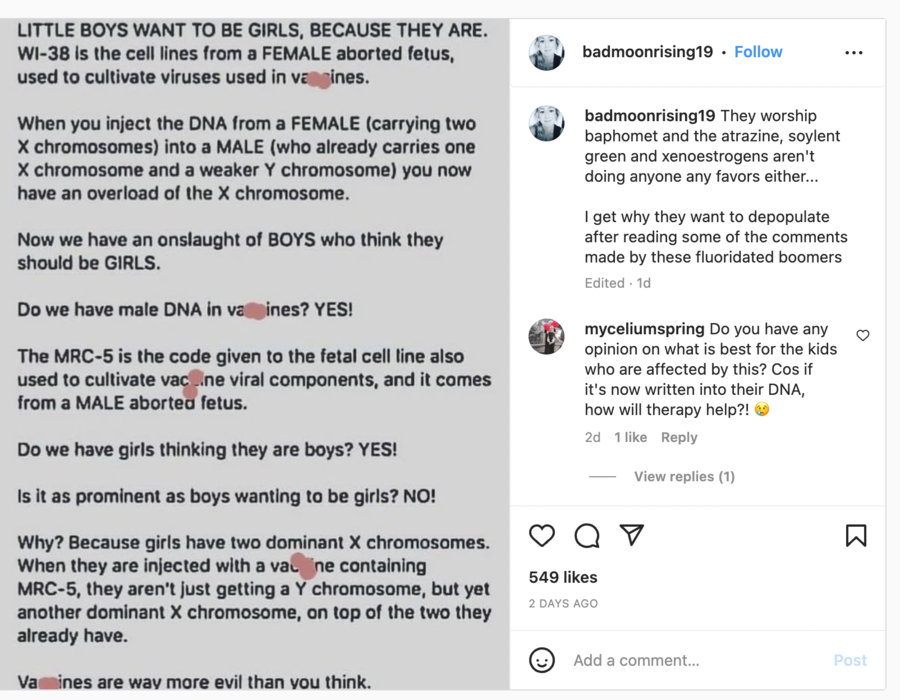View who liked the comment via 1 like

[630, 437]
